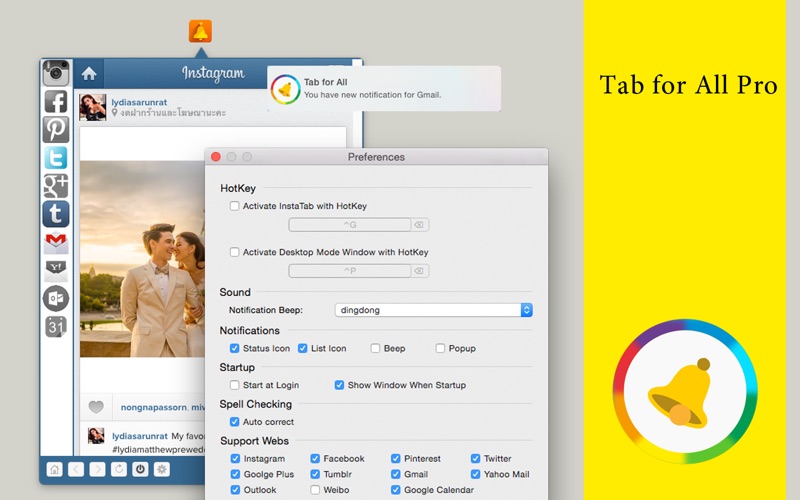This screenshot has width=800, height=500.
Task: Uncheck Twitter in Support Webs
Action: pyautogui.click(x=476, y=459)
